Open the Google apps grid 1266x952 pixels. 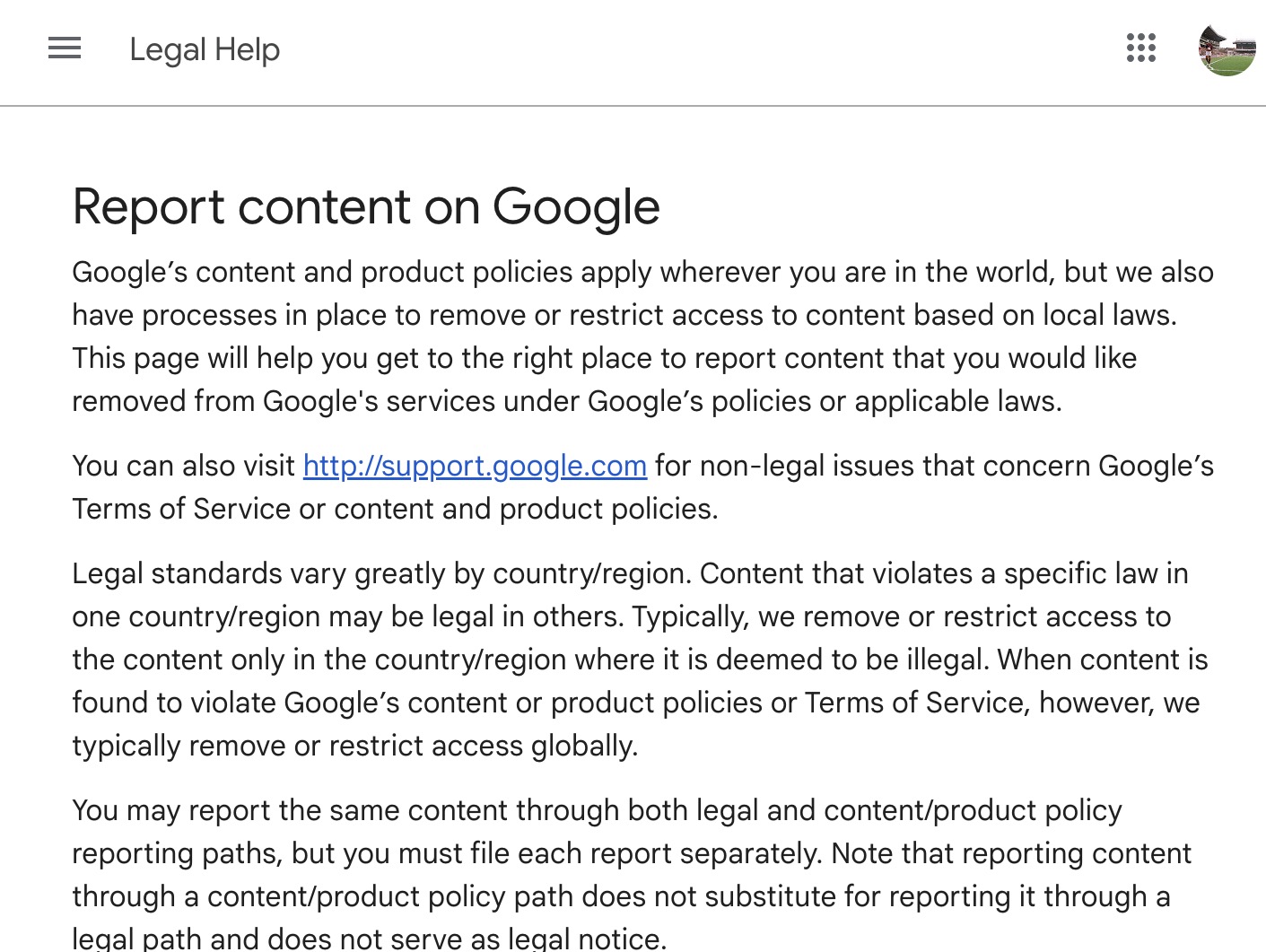(x=1141, y=48)
